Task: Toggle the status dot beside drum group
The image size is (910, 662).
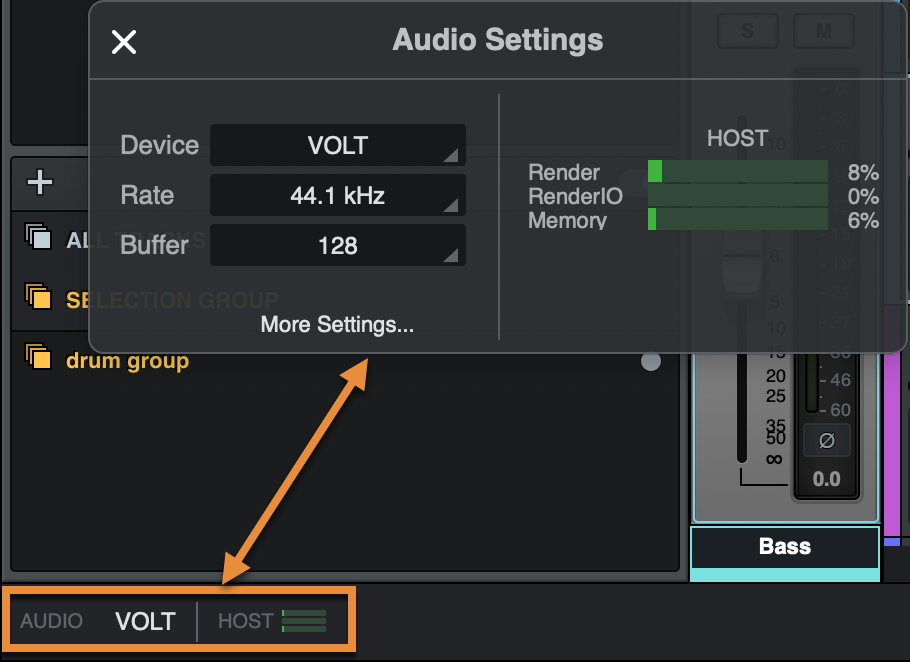Action: 651,361
